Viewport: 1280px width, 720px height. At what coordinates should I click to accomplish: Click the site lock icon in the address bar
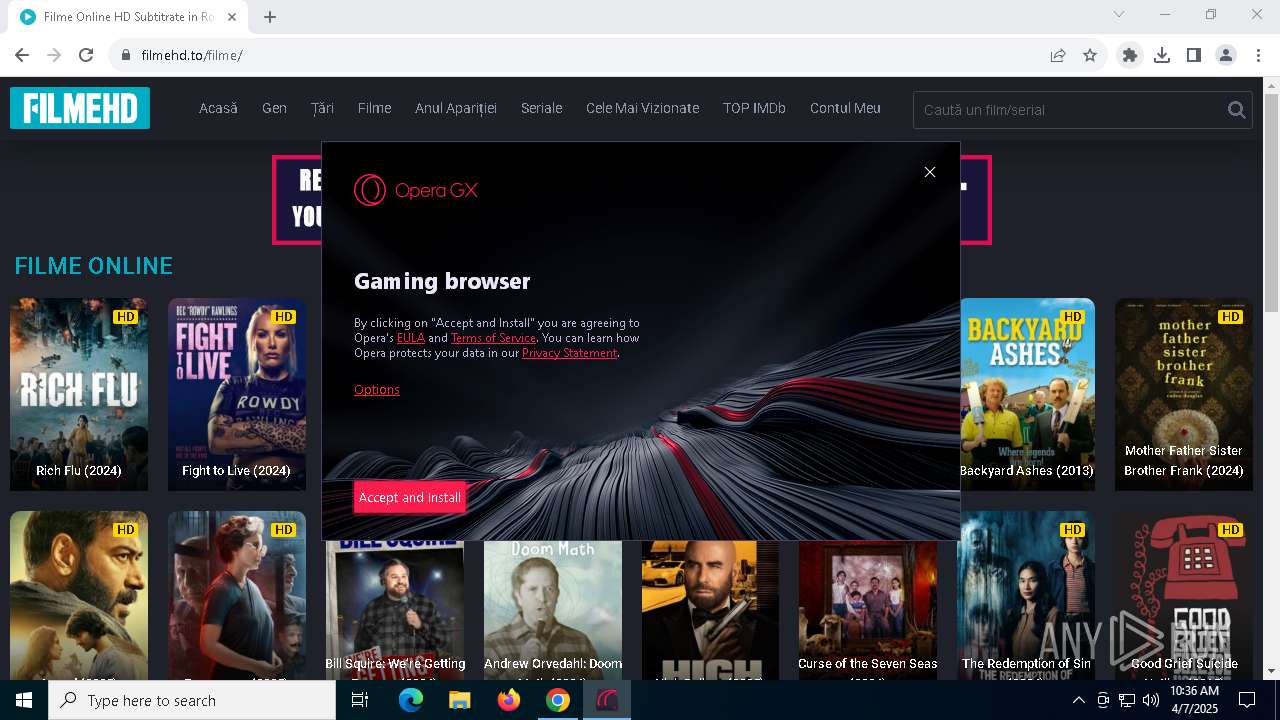coord(125,55)
